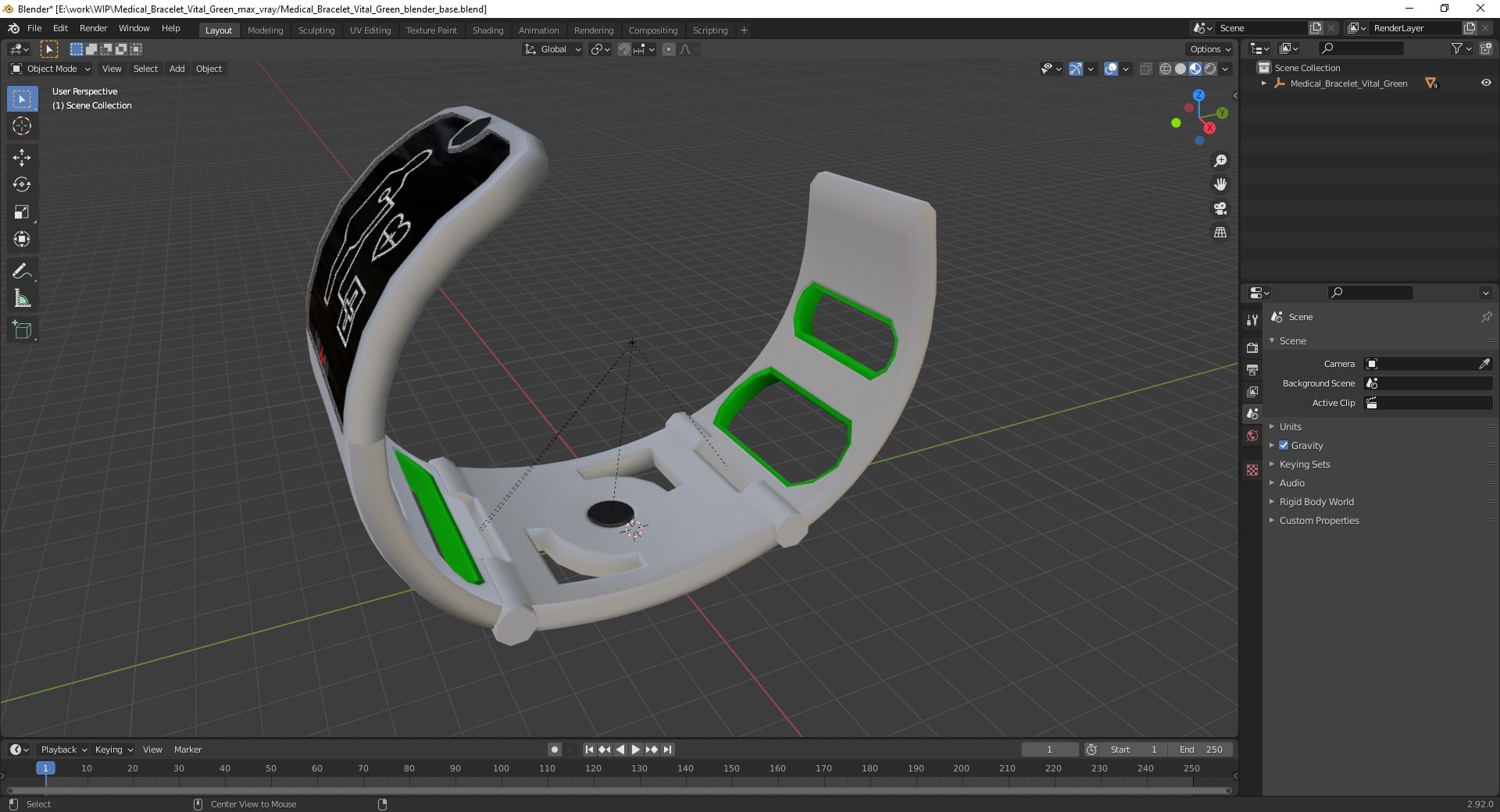The height and width of the screenshot is (812, 1500).
Task: Select the Measure ruler tool
Action: (22, 298)
